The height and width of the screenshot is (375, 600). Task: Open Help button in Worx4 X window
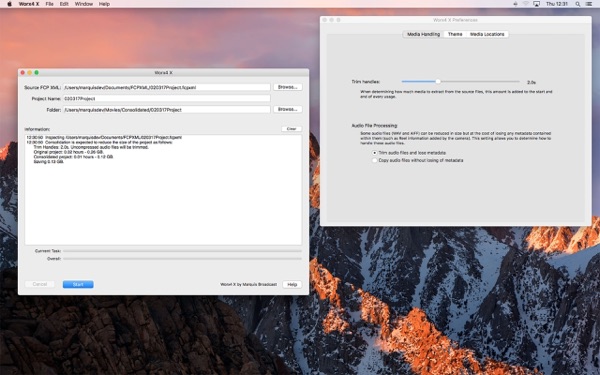292,284
